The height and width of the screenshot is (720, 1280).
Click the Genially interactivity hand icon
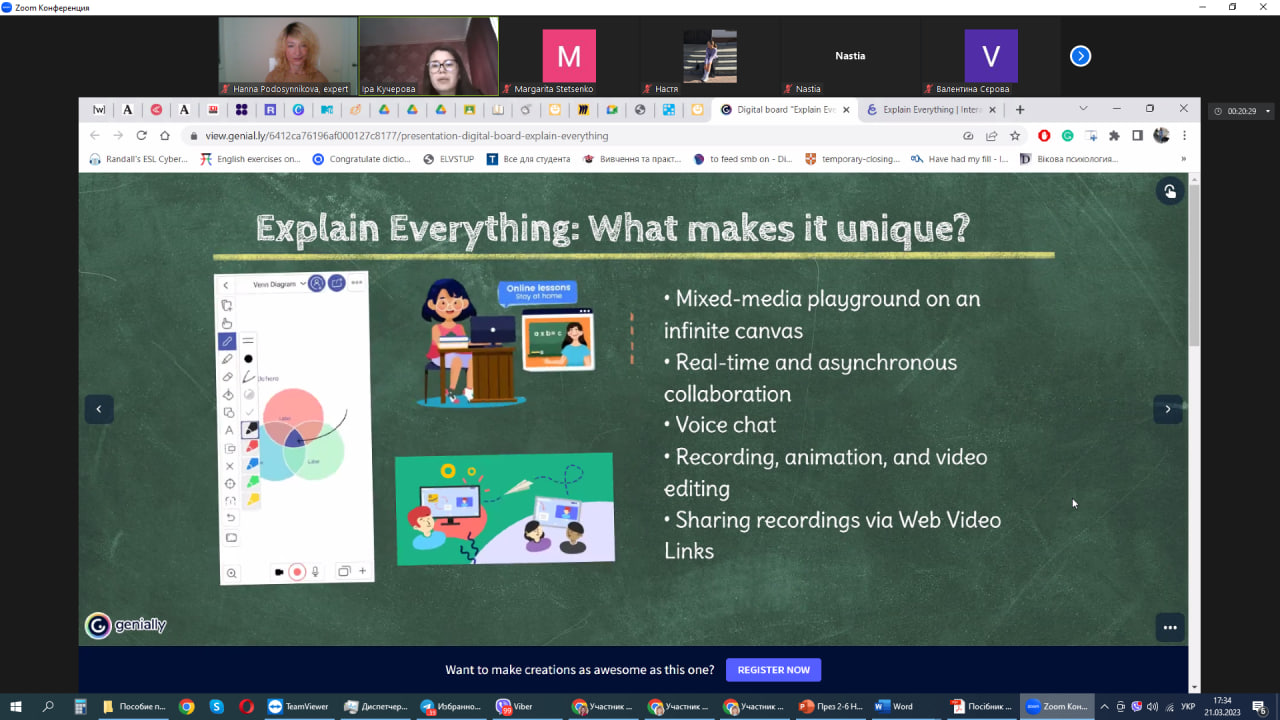point(1169,191)
